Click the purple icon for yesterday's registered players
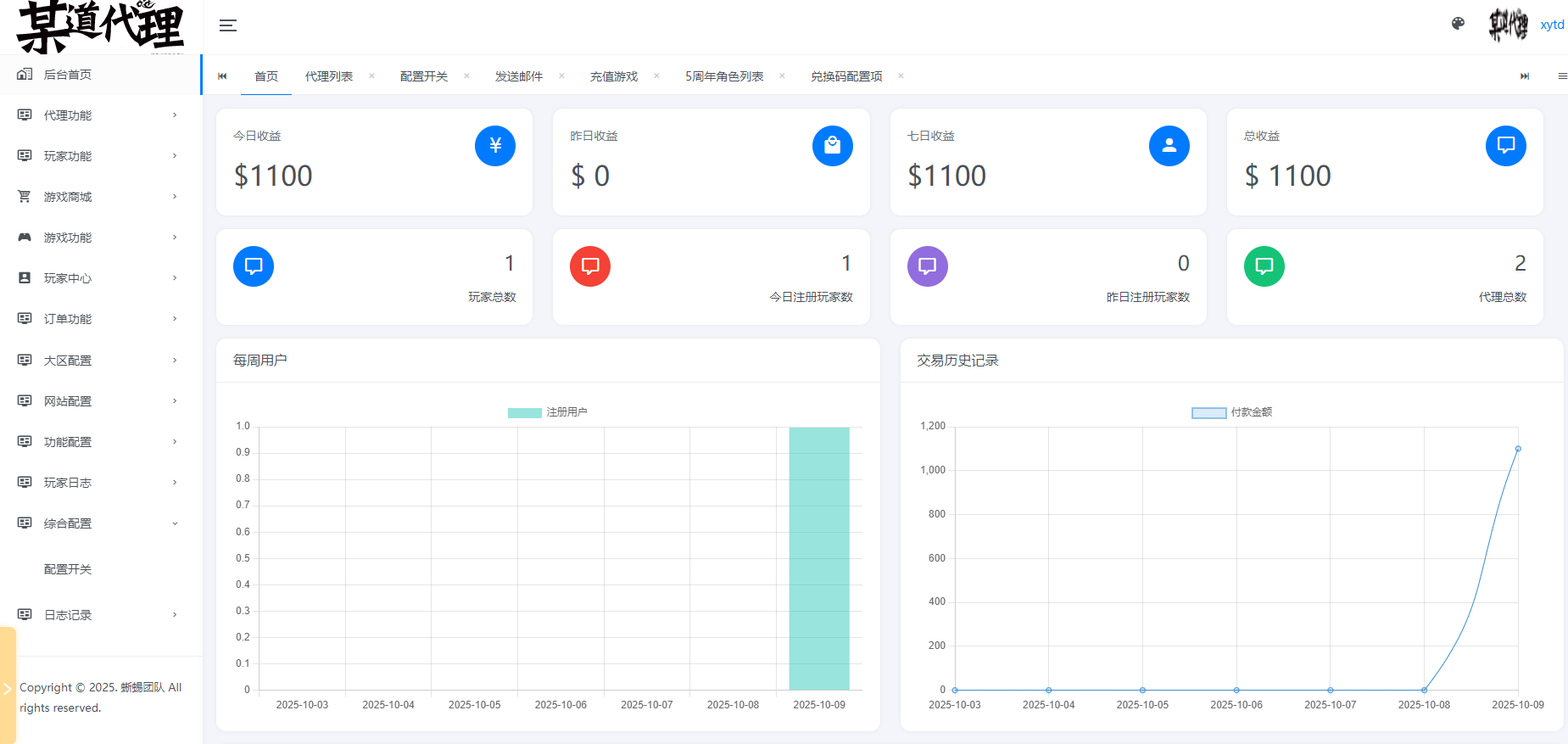The width and height of the screenshot is (1568, 744). [x=927, y=266]
